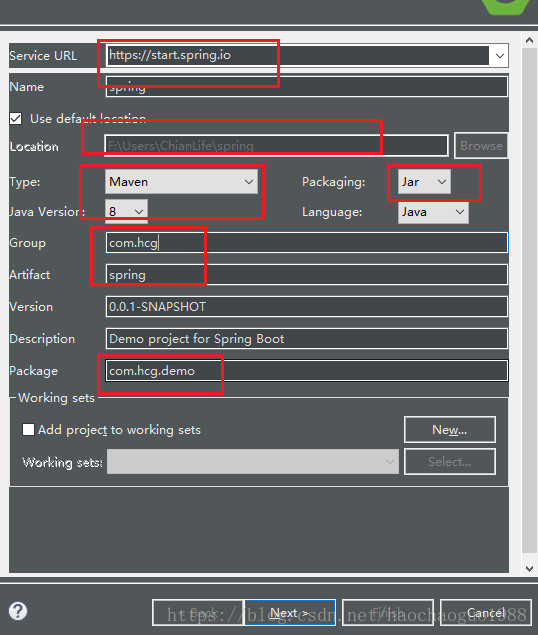The image size is (538, 635).
Task: Click inside the Group field
Action: (307, 243)
